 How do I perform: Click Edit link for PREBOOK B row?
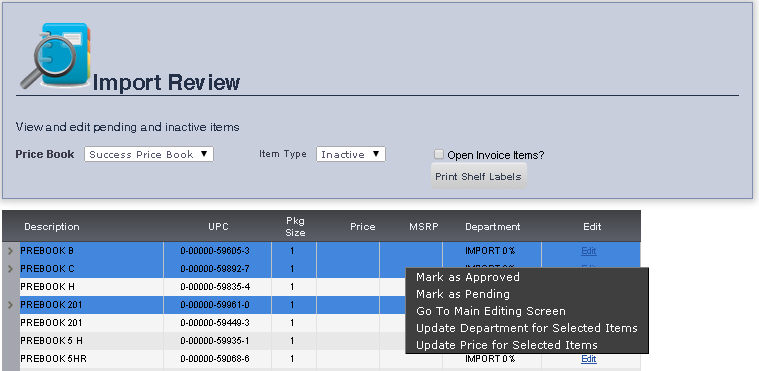589,251
